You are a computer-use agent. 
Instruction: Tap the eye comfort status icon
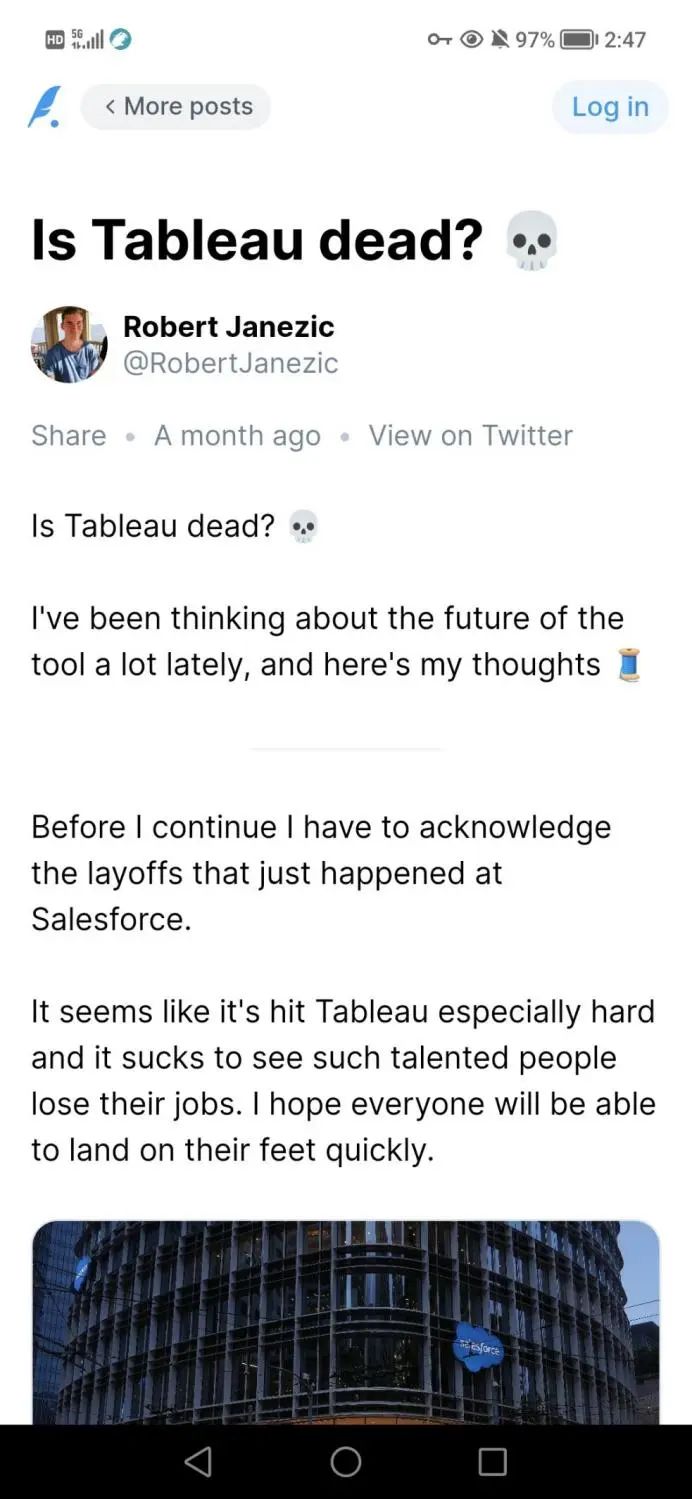pos(470,40)
